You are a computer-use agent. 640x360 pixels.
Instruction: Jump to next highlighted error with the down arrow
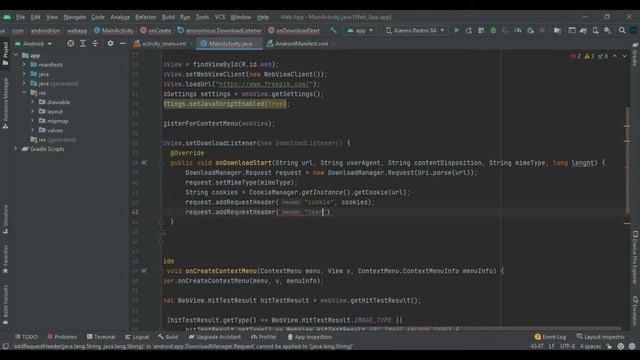click(624, 56)
